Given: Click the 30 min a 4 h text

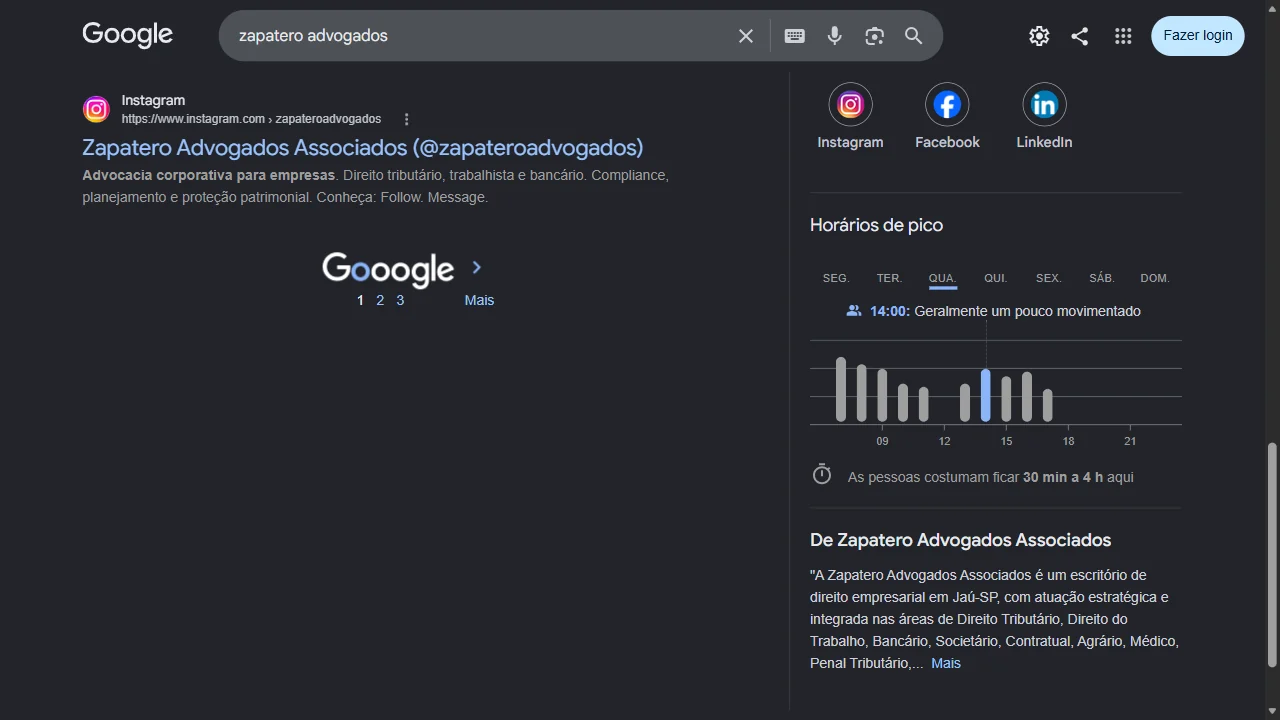Looking at the screenshot, I should click(x=1063, y=477).
